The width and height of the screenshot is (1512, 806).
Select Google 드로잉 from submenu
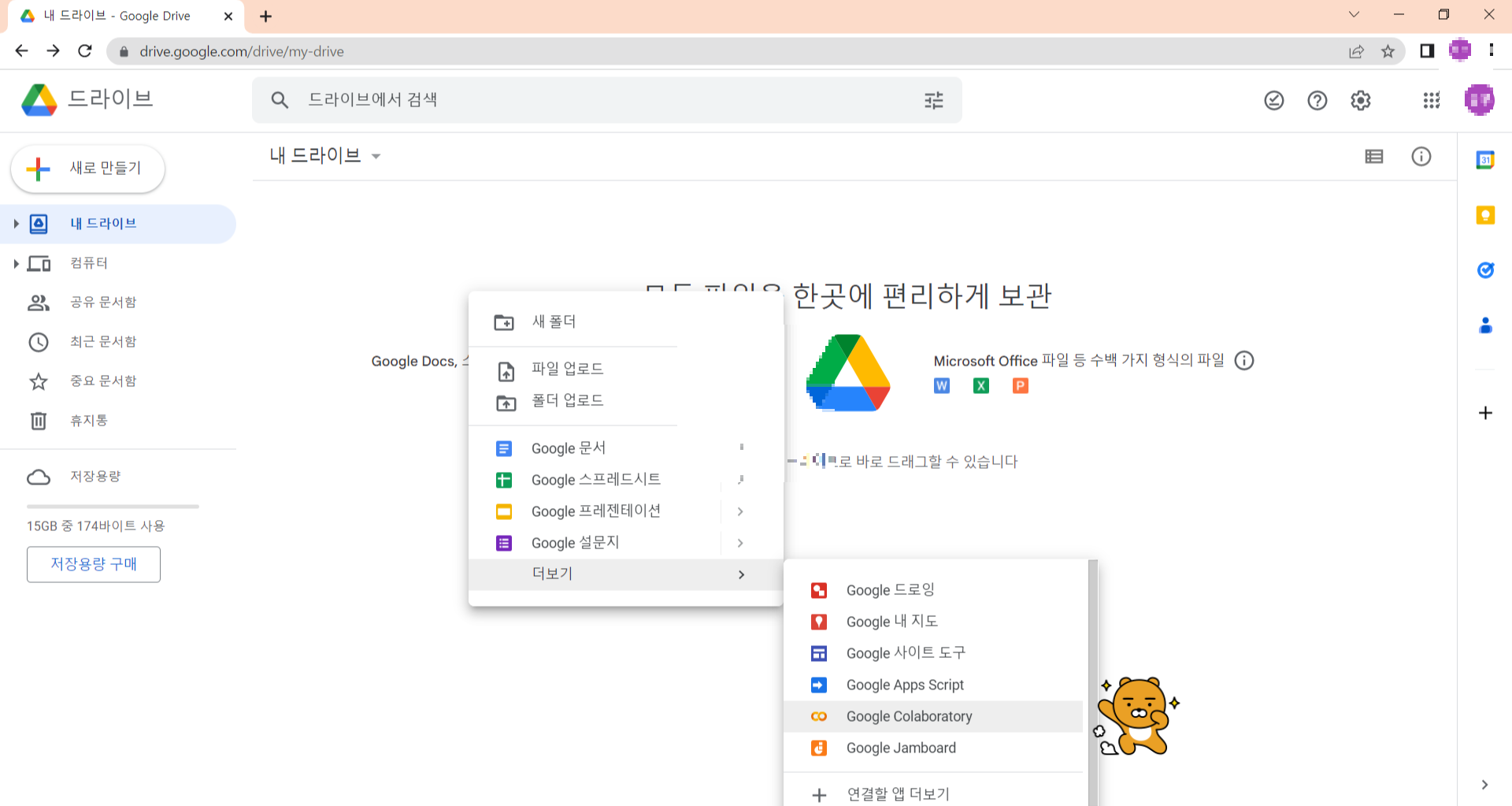[x=934, y=590]
